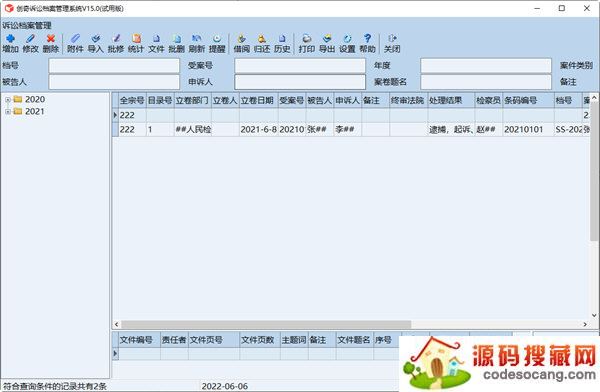Image resolution: width=600 pixels, height=392 pixels.
Task: Click the record count text in status bar
Action: [55, 386]
